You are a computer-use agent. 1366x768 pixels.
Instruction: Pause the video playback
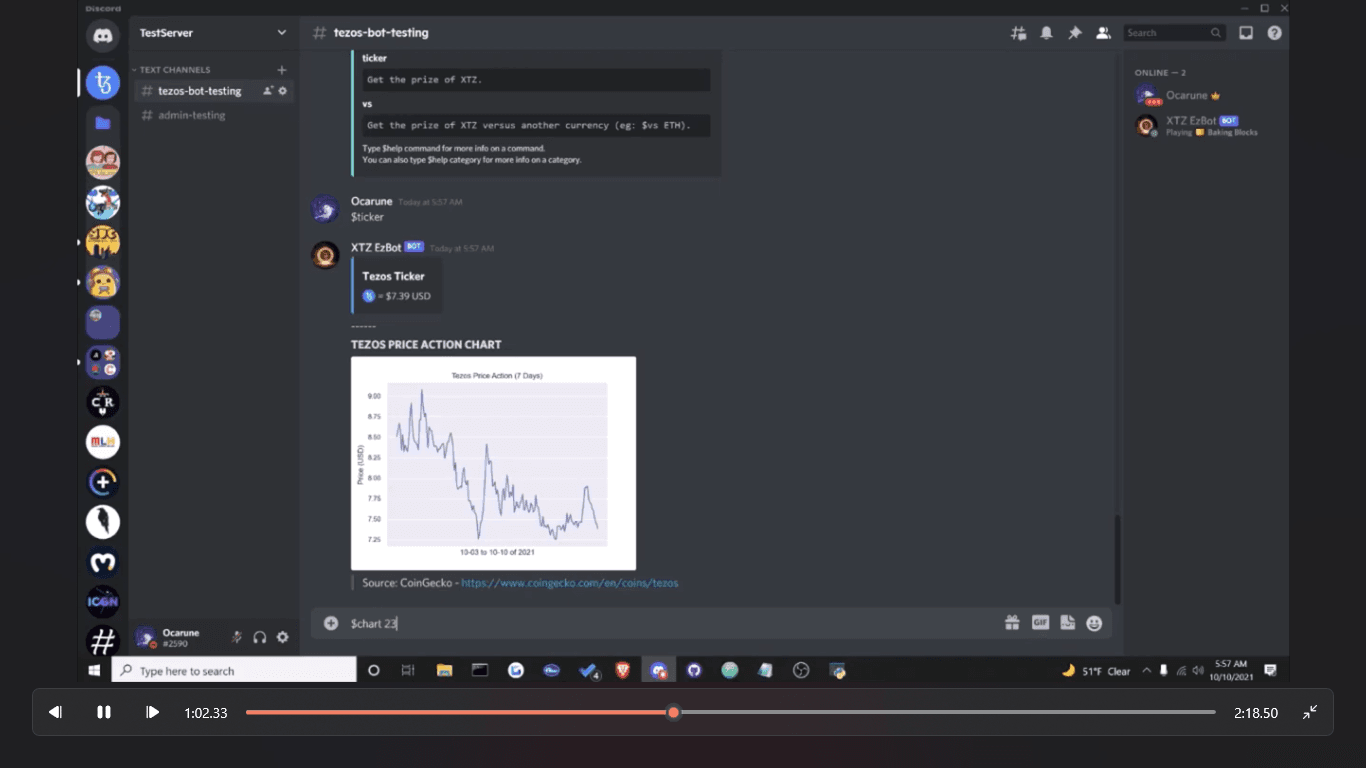click(x=104, y=712)
